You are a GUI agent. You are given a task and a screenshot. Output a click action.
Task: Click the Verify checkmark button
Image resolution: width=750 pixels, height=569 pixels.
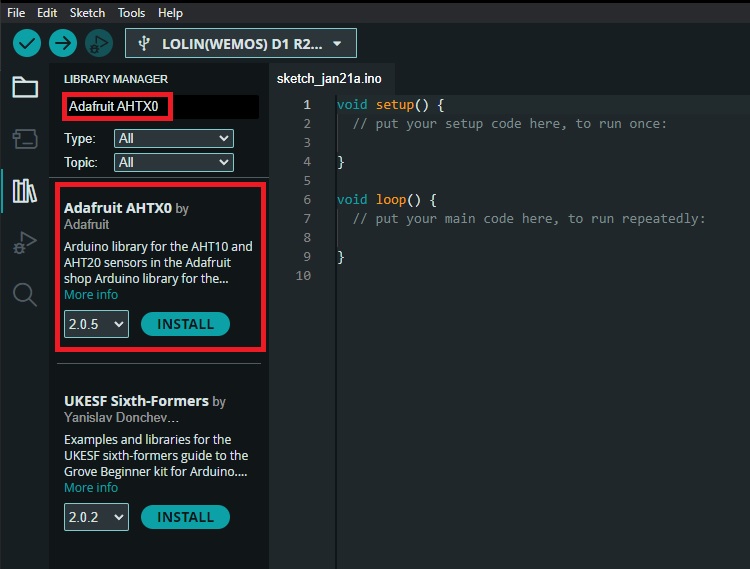(27, 44)
